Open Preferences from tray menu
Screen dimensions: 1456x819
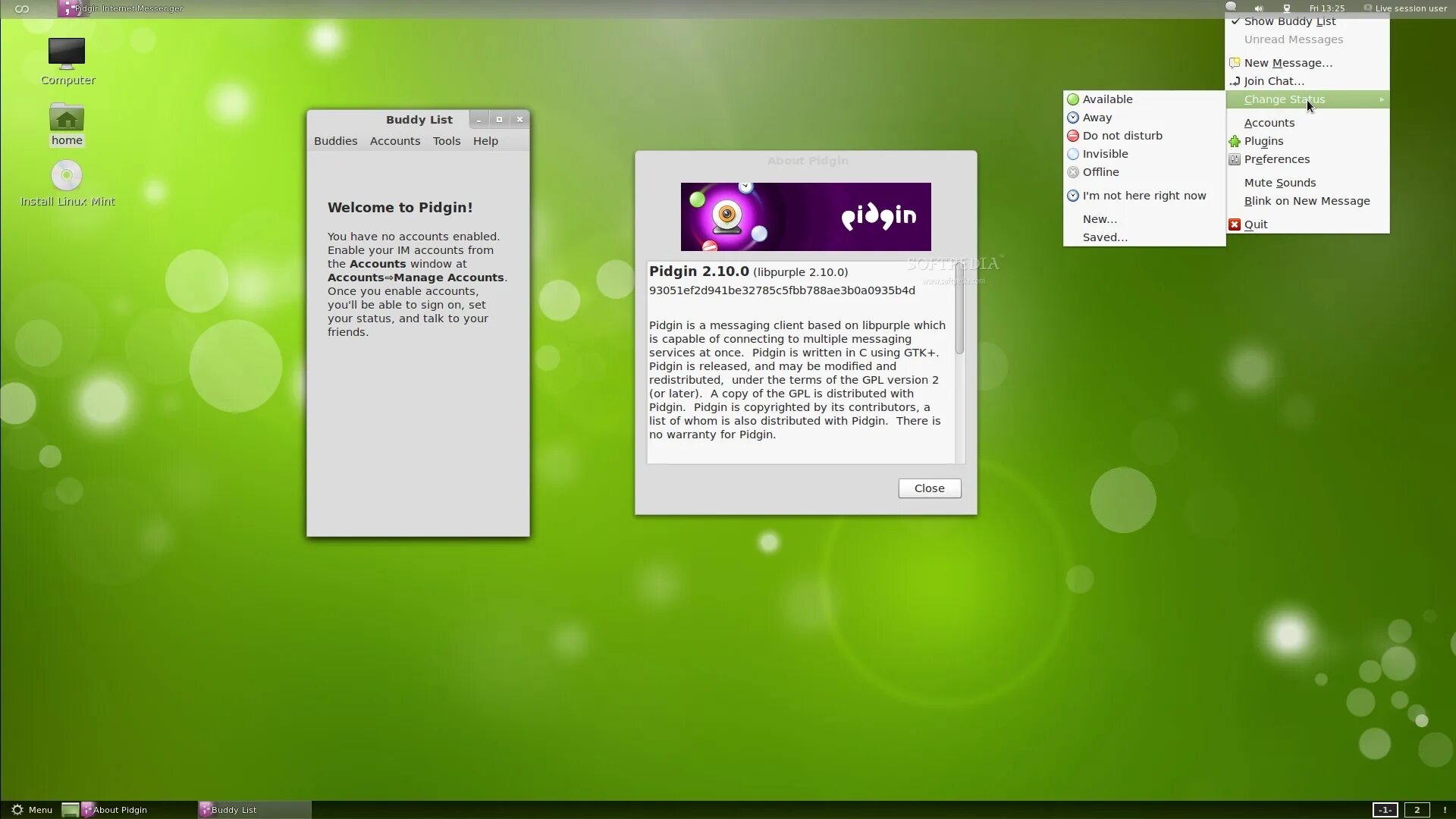point(1276,159)
